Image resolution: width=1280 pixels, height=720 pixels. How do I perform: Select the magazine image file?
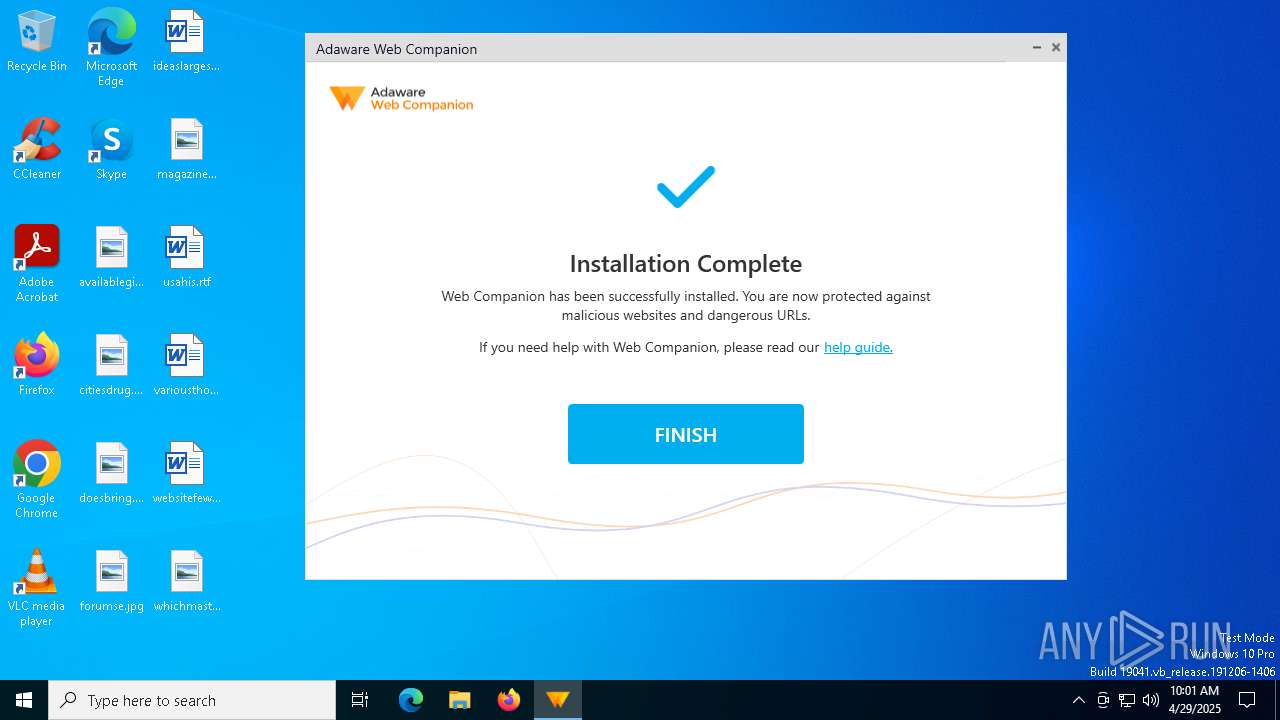coord(186,150)
